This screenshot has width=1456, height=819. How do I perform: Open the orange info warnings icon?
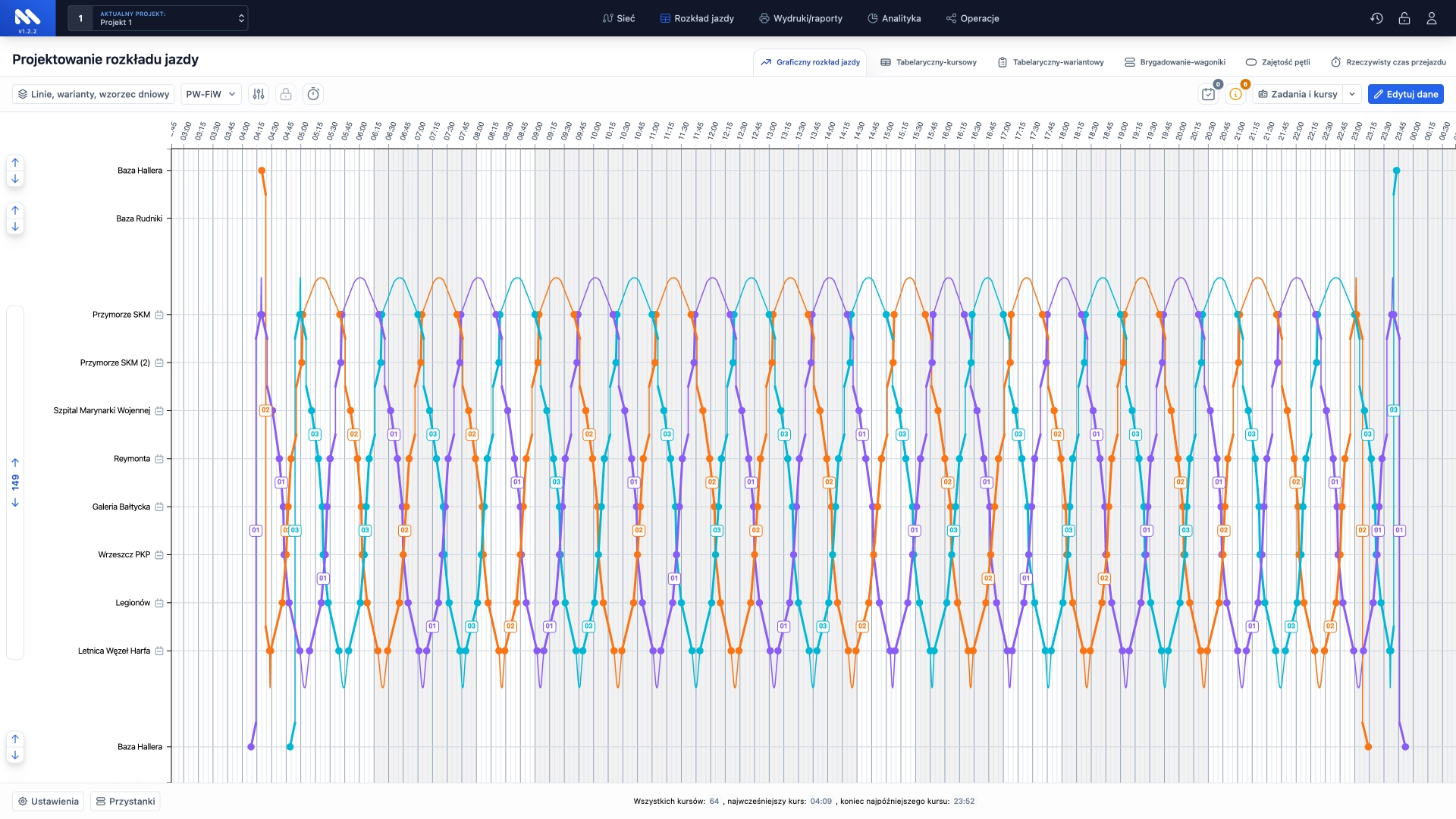(1235, 94)
